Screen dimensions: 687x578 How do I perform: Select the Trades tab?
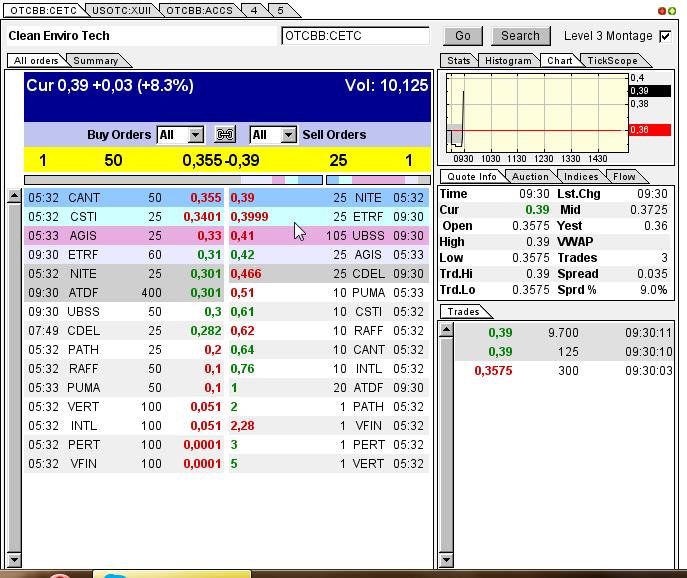coord(464,312)
